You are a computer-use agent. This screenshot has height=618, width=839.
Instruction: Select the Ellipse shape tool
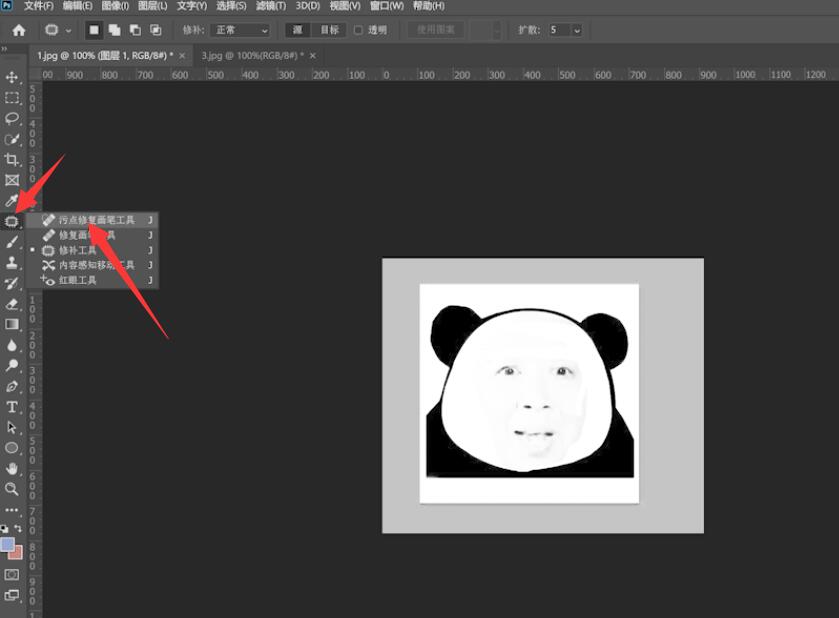(x=12, y=448)
